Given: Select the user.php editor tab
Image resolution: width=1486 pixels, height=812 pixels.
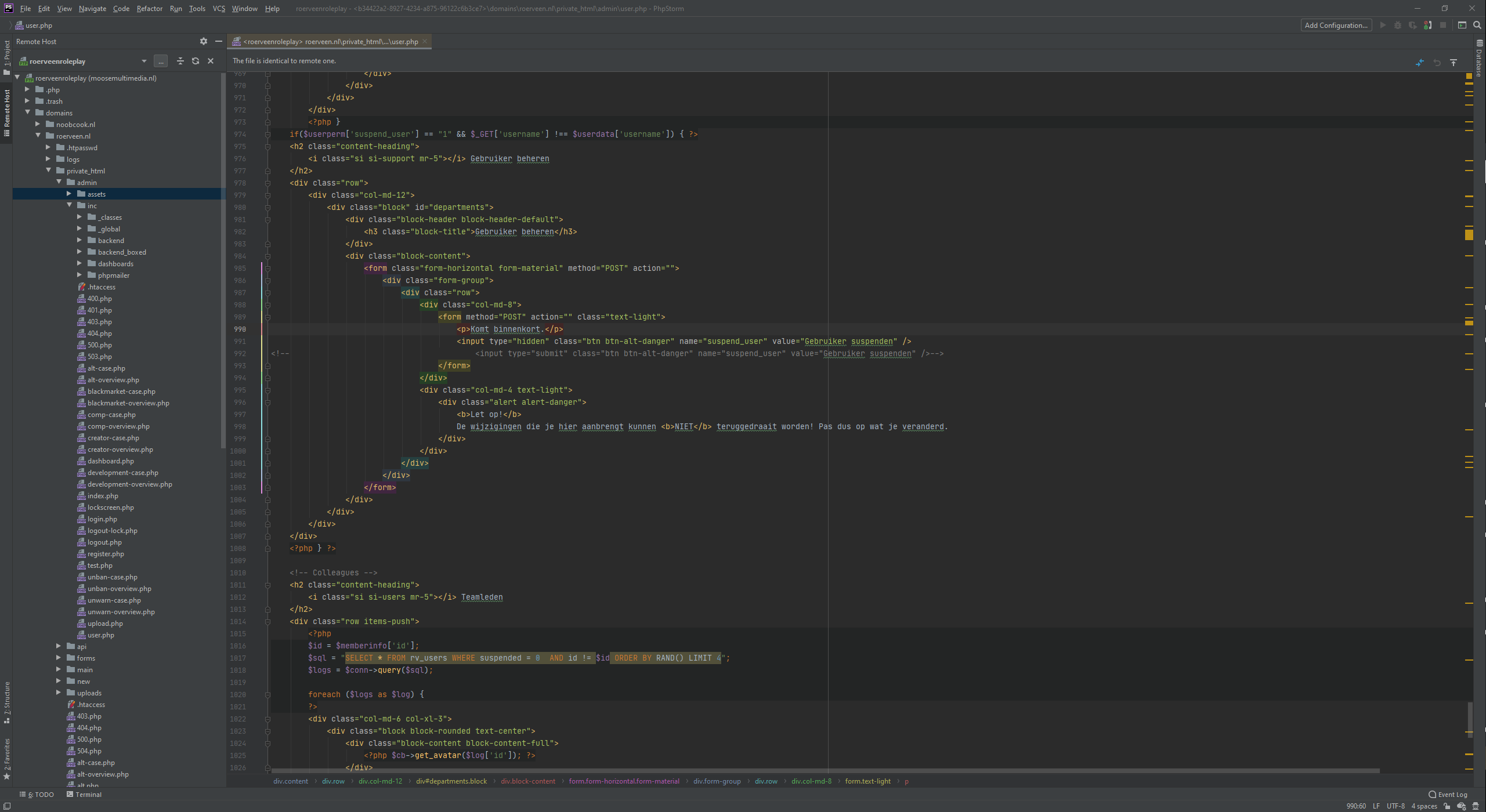Looking at the screenshot, I should 330,42.
